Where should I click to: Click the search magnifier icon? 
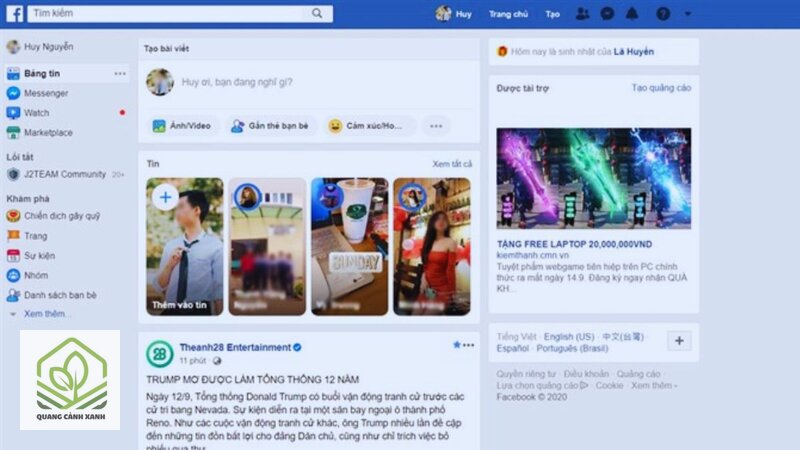coord(317,13)
